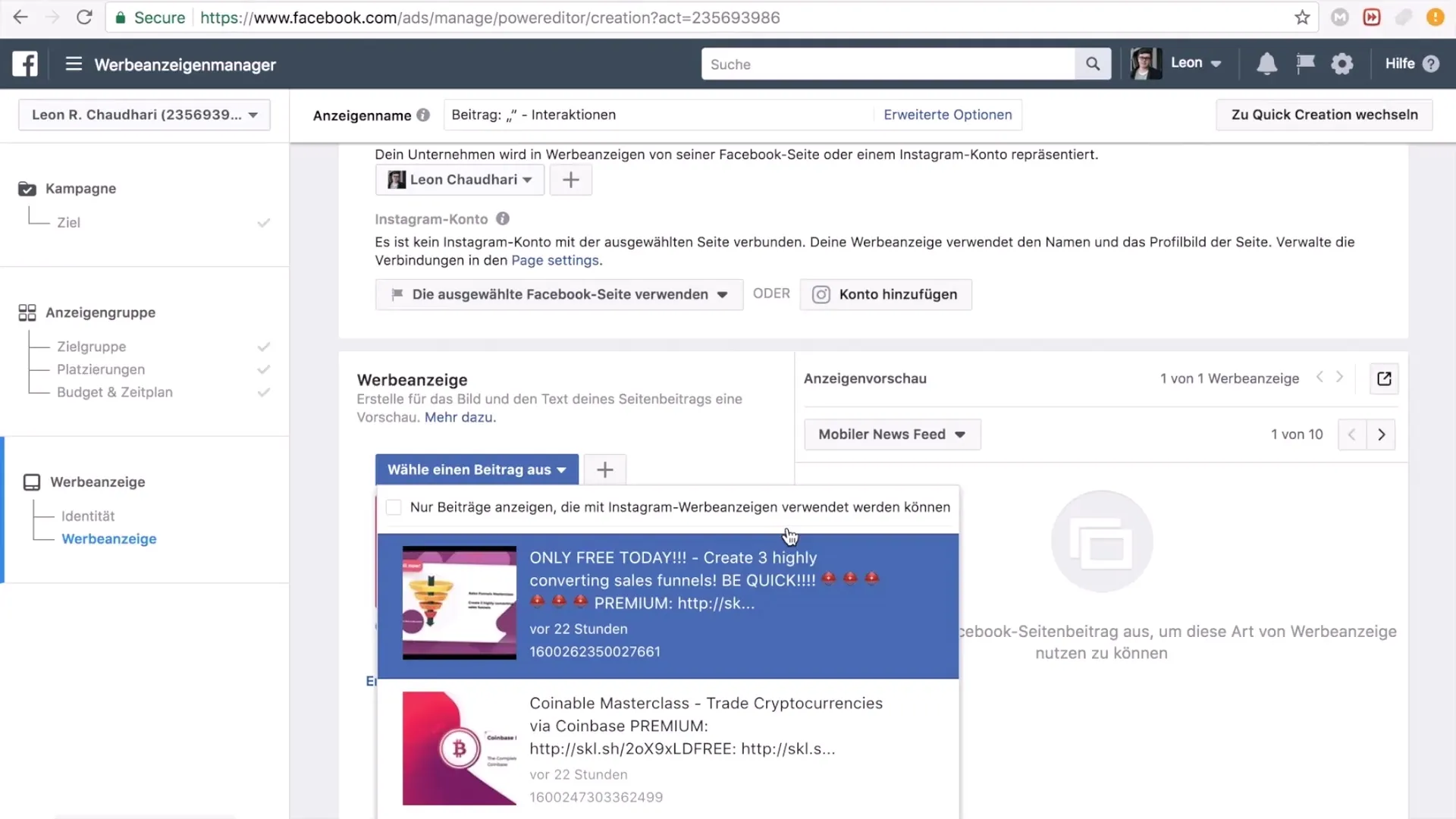Image resolution: width=1456 pixels, height=819 pixels.
Task: Click the red browser extension icon
Action: (1371, 17)
